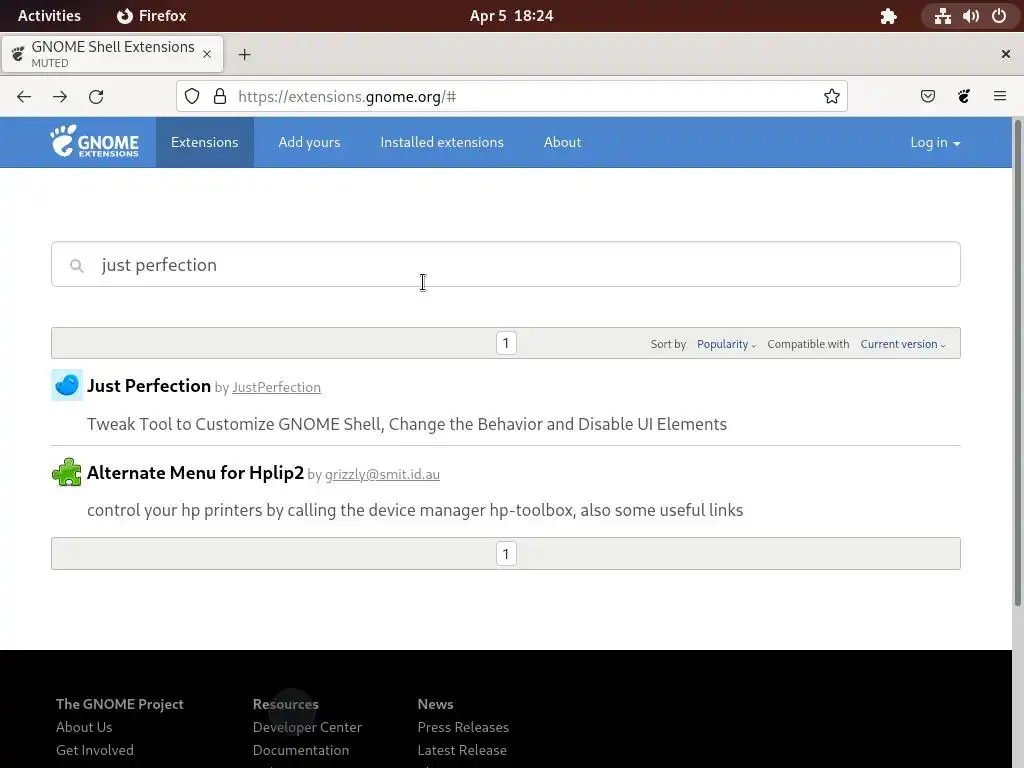Click the browser forward arrow
This screenshot has height=768, width=1024.
(x=60, y=97)
